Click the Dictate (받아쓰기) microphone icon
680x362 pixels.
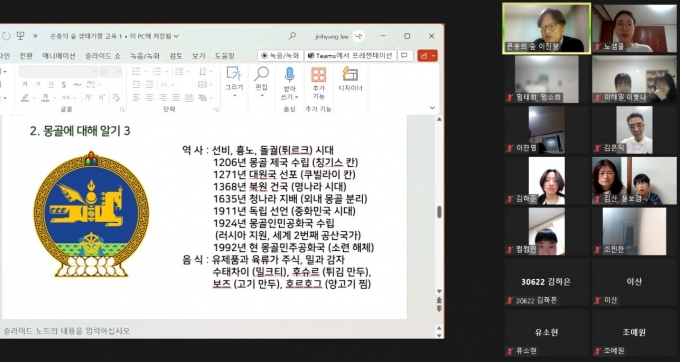point(289,75)
